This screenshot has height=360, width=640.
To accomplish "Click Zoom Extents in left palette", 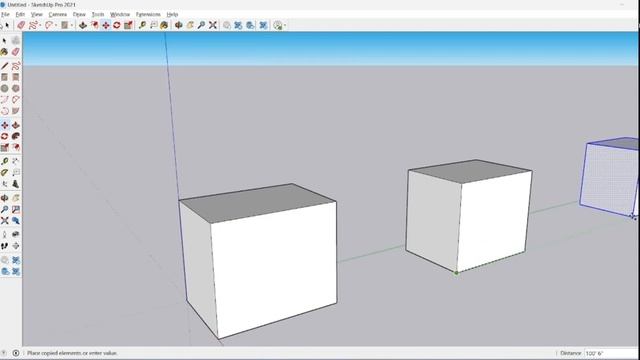I will point(4,221).
